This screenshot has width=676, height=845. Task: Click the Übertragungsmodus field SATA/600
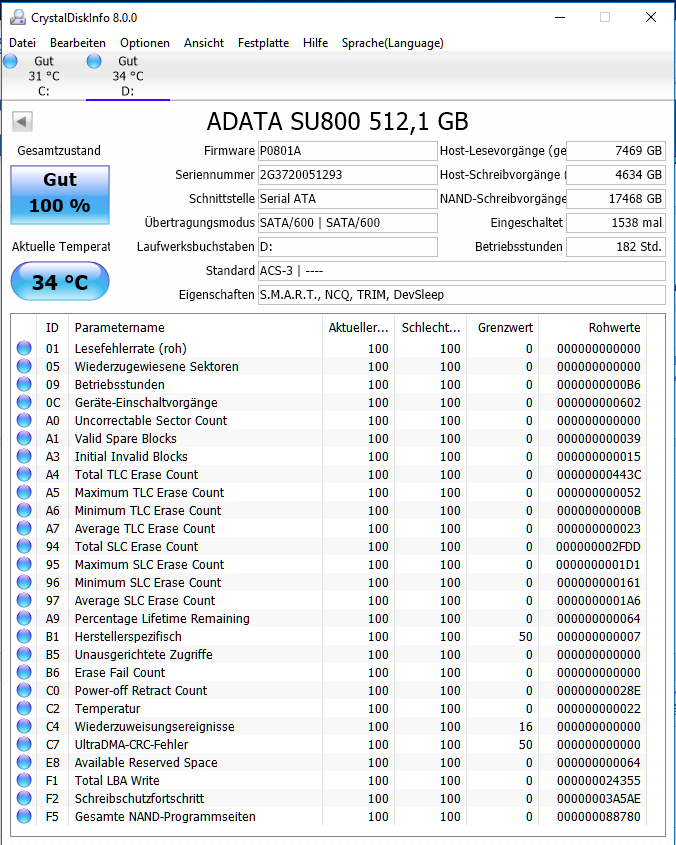click(x=348, y=223)
